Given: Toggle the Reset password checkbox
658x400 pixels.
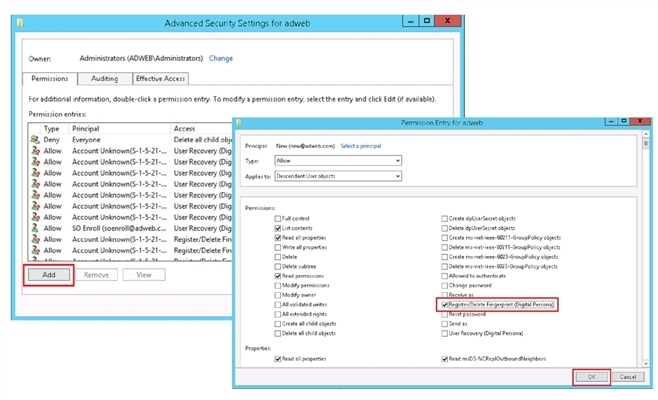Looking at the screenshot, I should (443, 314).
